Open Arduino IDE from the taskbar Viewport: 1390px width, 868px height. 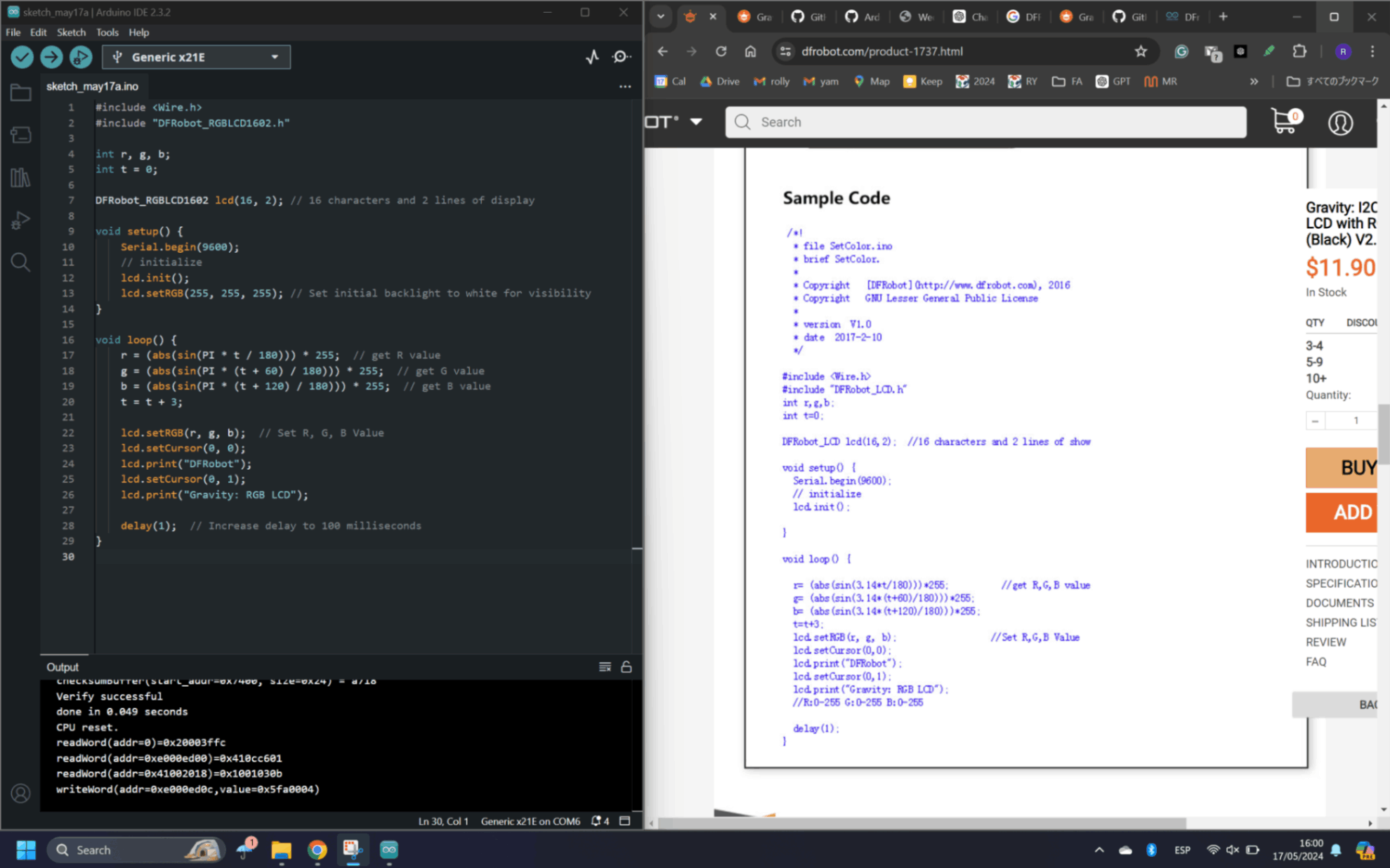tap(388, 850)
